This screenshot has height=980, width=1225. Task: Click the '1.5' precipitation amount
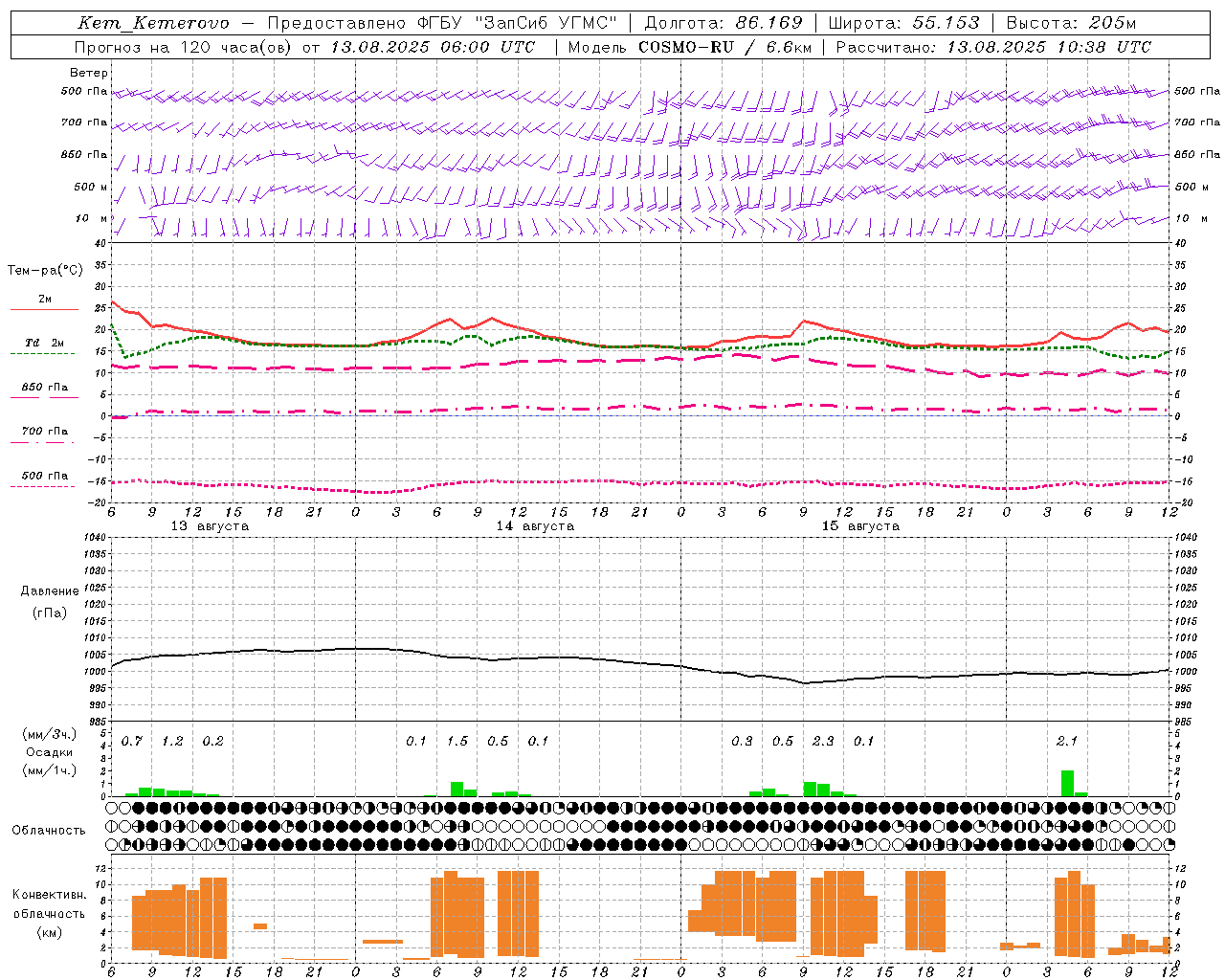tap(457, 742)
